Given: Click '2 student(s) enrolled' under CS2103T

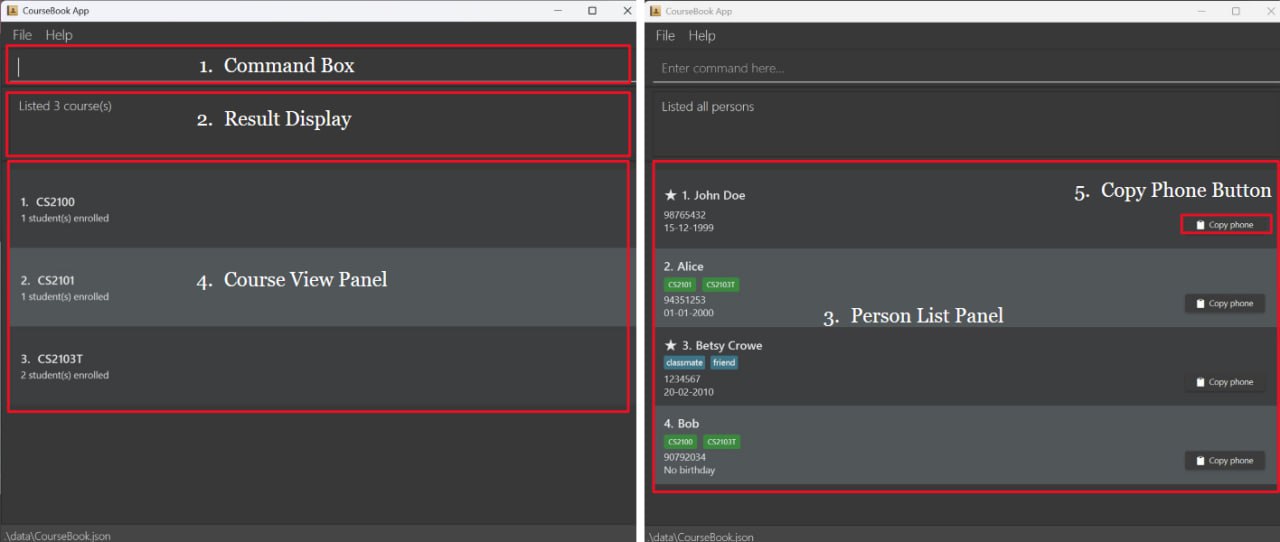Looking at the screenshot, I should [65, 375].
